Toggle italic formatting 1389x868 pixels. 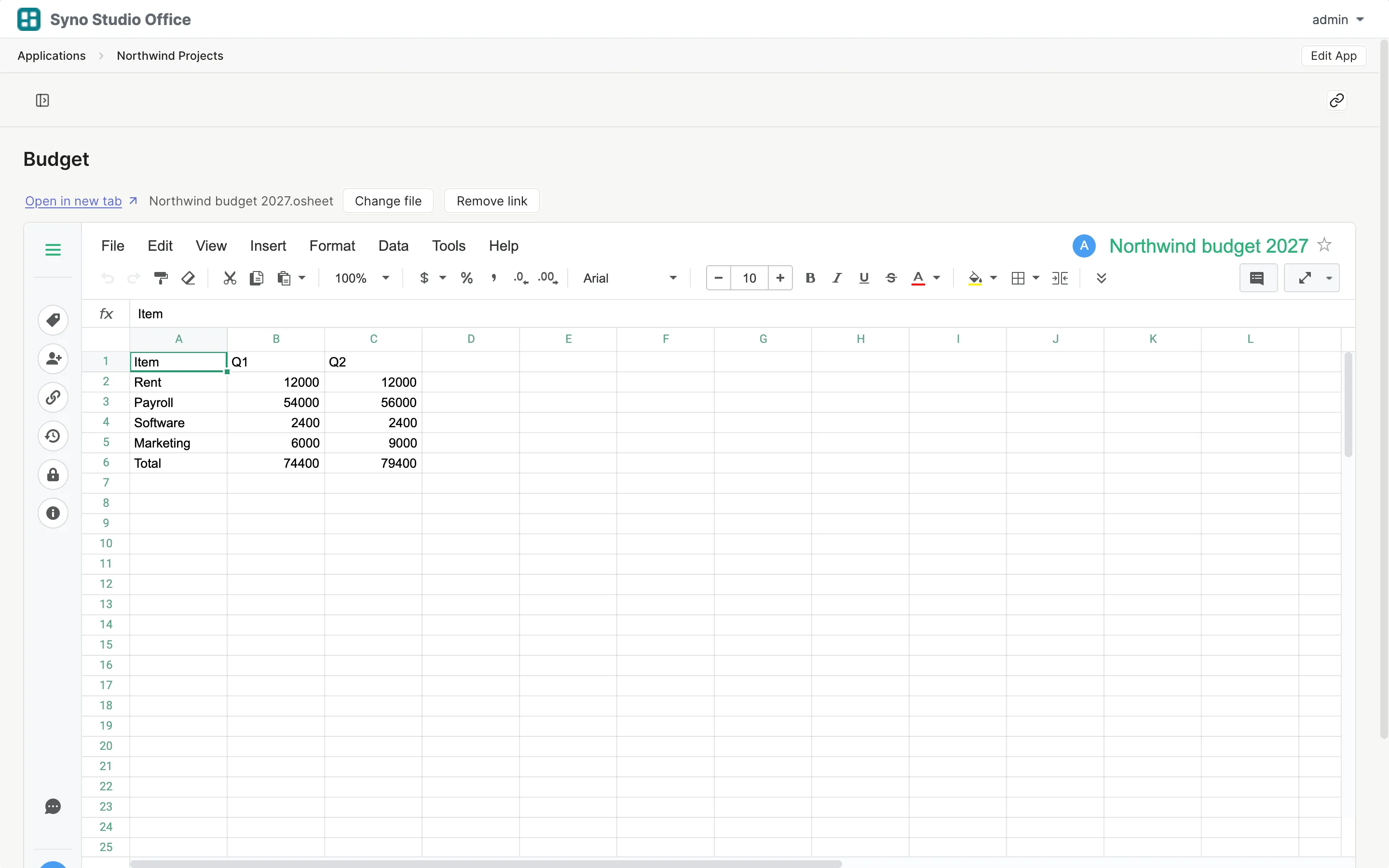coord(837,278)
